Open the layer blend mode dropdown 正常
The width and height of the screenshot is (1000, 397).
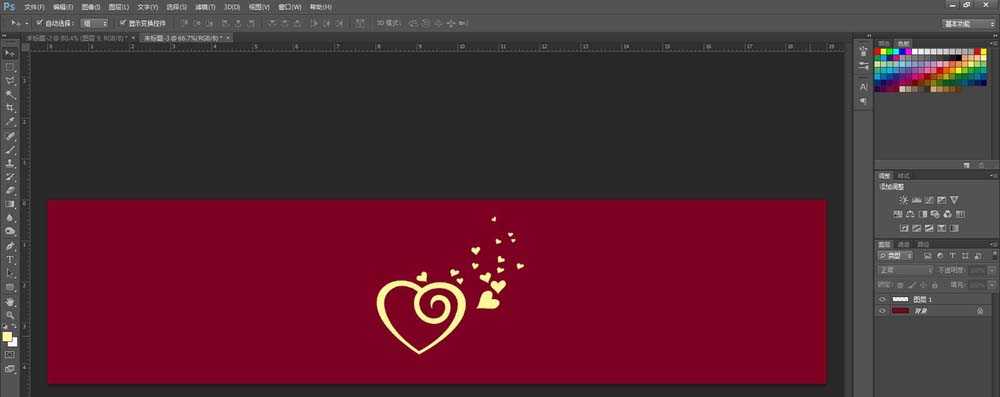(x=906, y=271)
